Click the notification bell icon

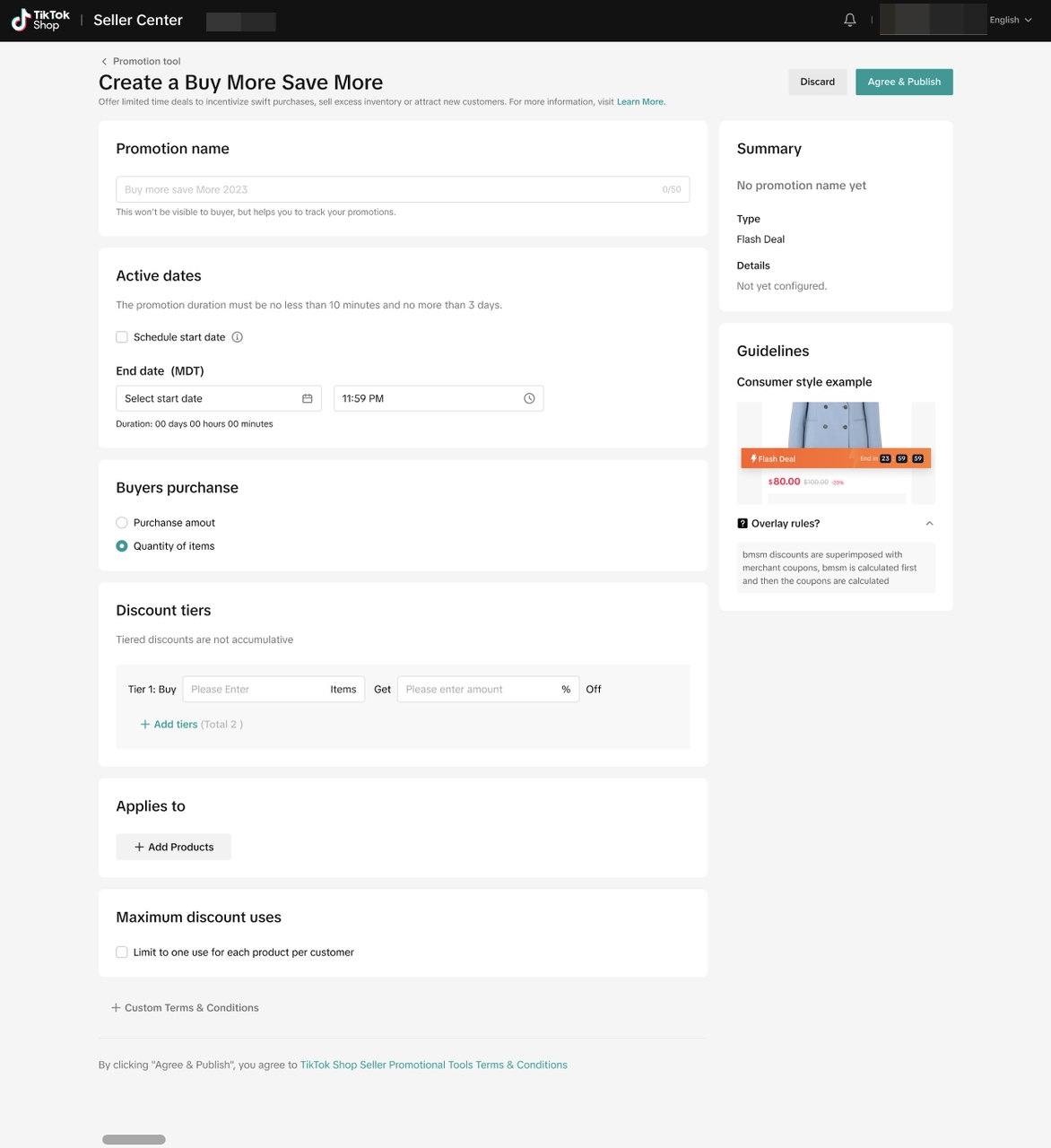(849, 20)
